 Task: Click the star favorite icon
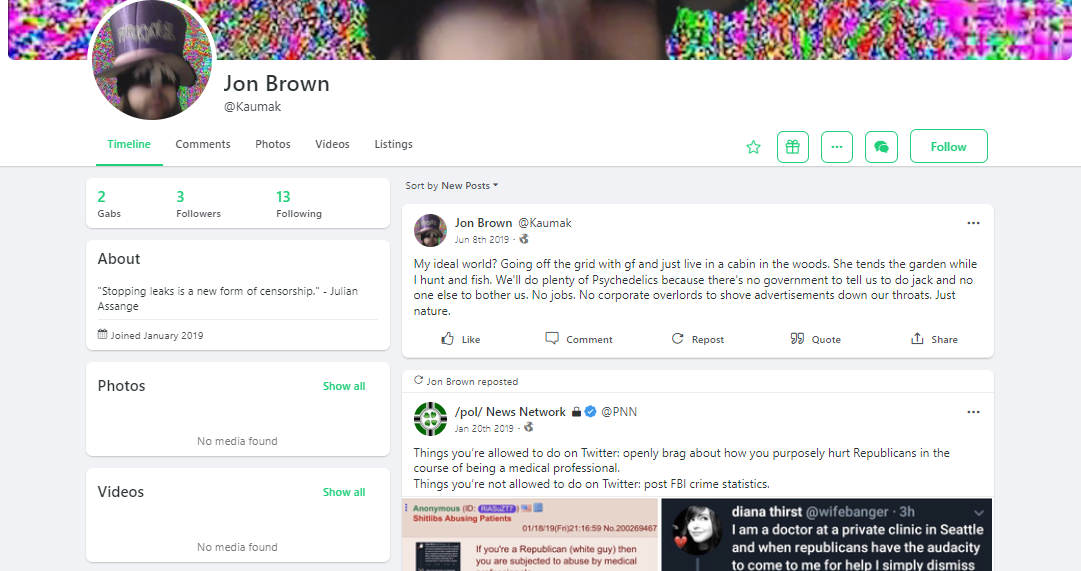[753, 147]
